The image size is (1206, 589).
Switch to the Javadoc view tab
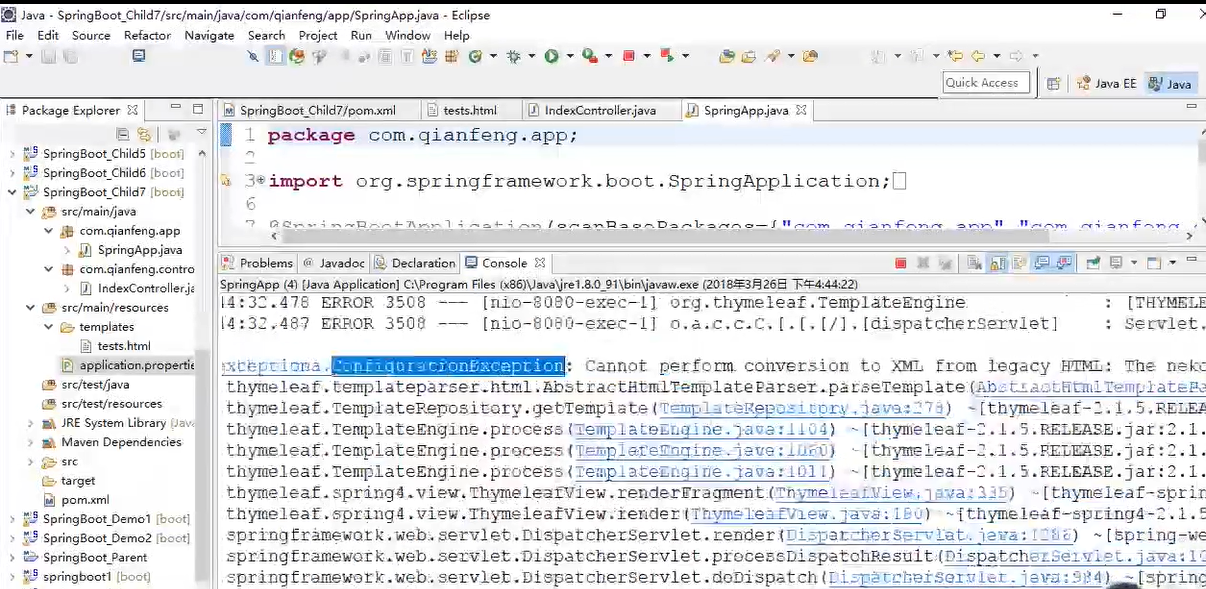pos(334,263)
